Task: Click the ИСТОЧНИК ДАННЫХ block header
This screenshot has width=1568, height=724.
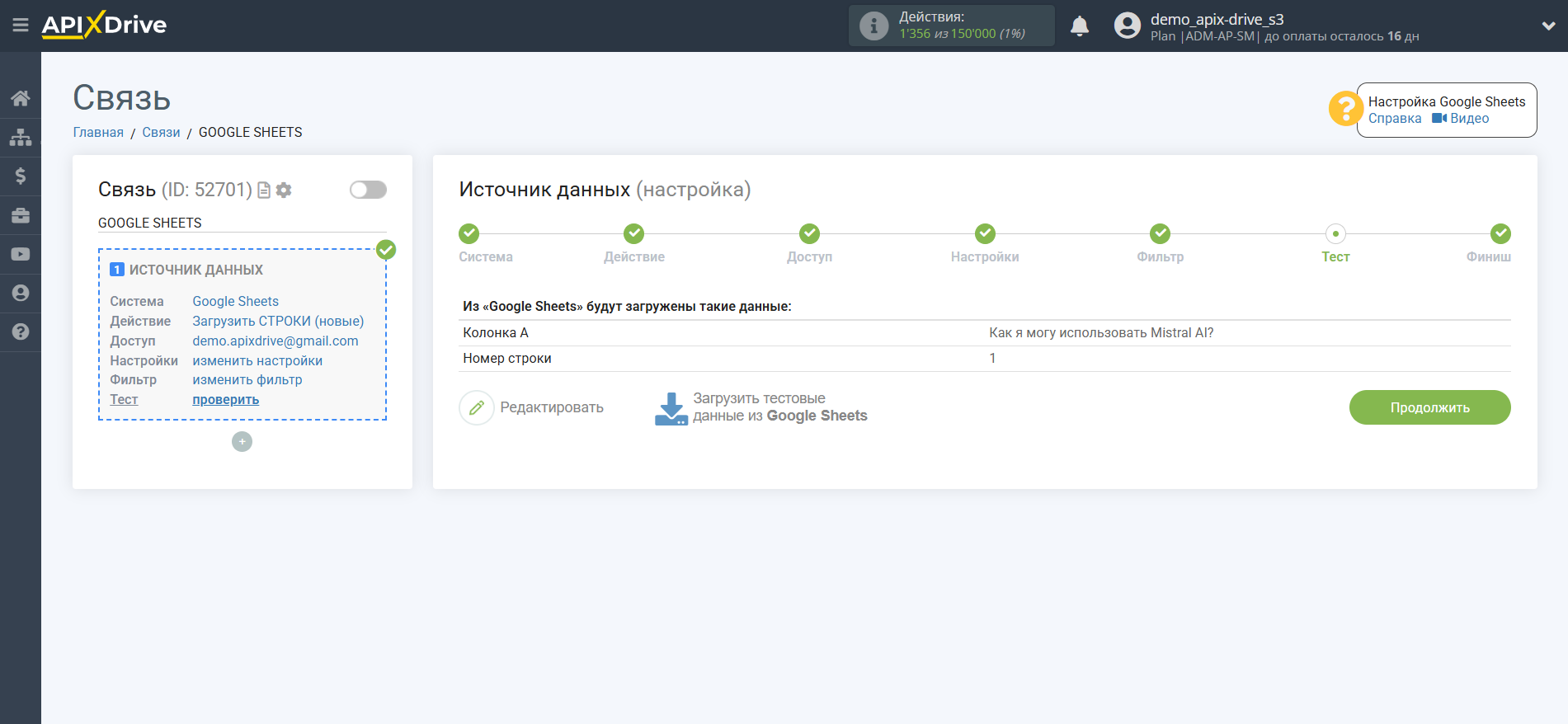Action: 196,270
